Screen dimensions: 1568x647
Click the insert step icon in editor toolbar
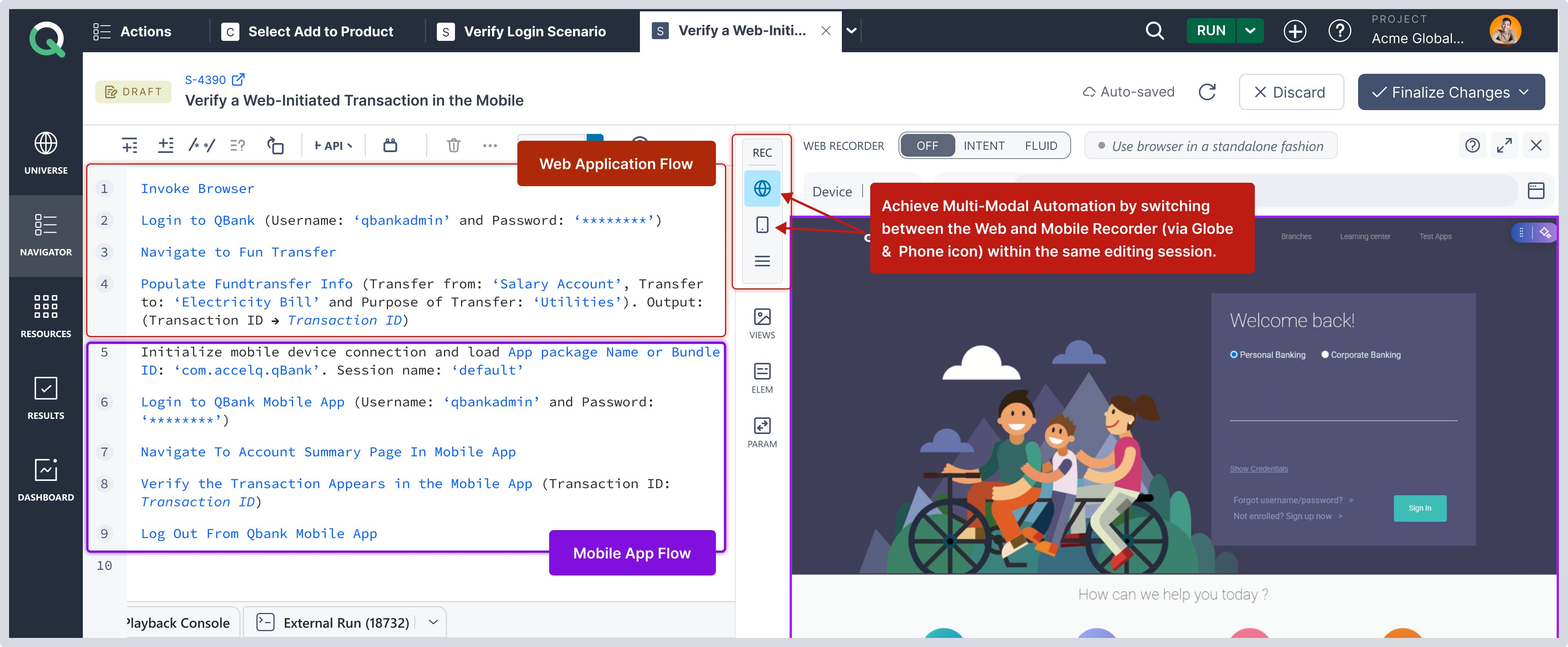[130, 145]
